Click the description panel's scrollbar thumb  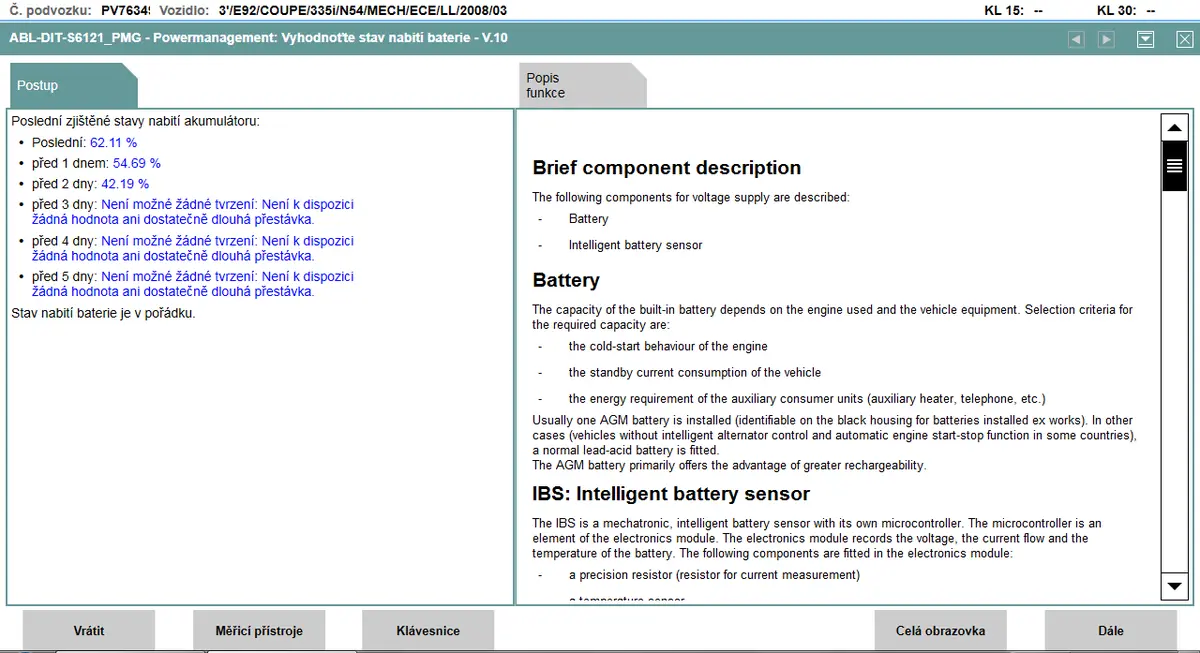coord(1173,166)
